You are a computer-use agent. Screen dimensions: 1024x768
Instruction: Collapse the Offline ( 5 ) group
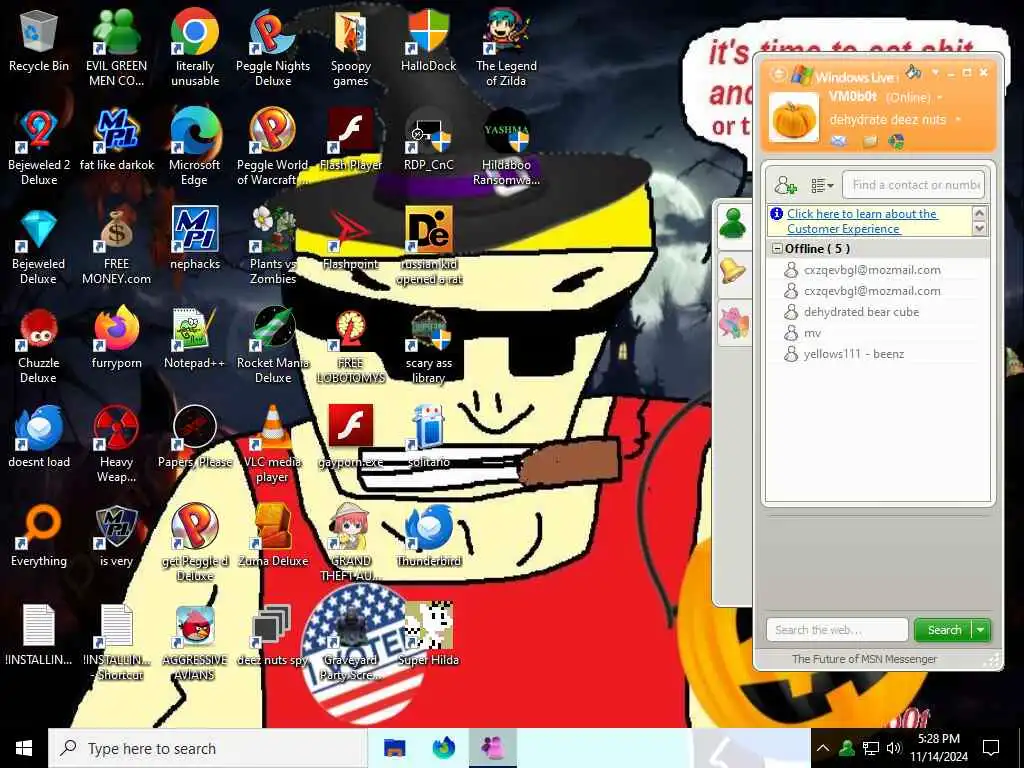[777, 249]
